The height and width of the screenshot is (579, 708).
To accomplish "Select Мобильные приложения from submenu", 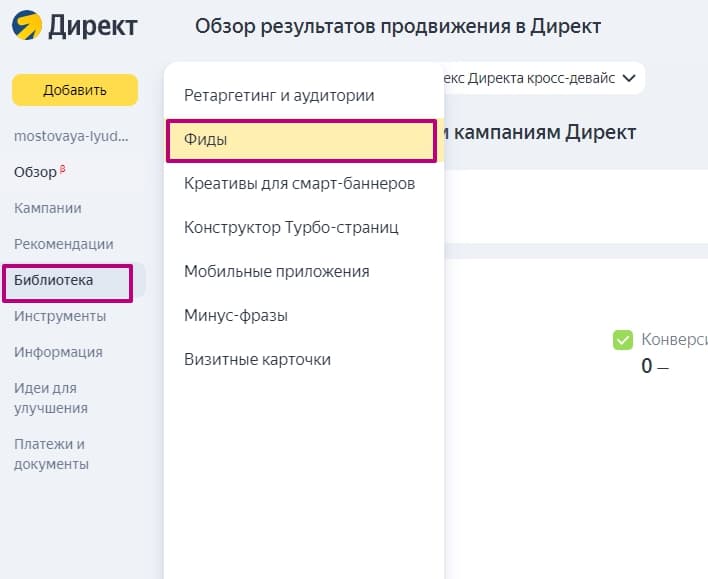I will click(277, 271).
